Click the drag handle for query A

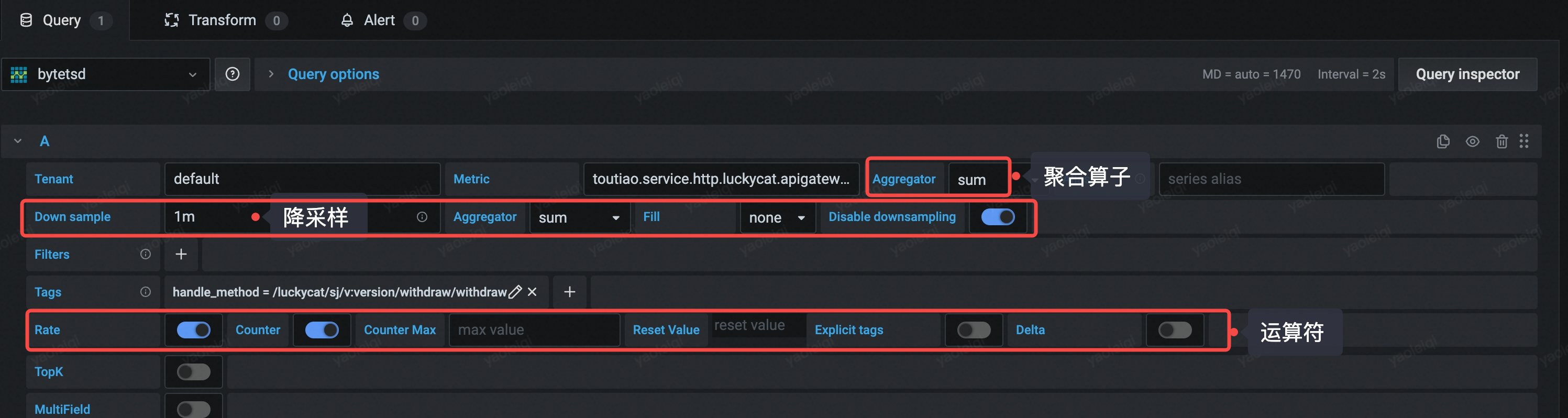[x=1524, y=142]
